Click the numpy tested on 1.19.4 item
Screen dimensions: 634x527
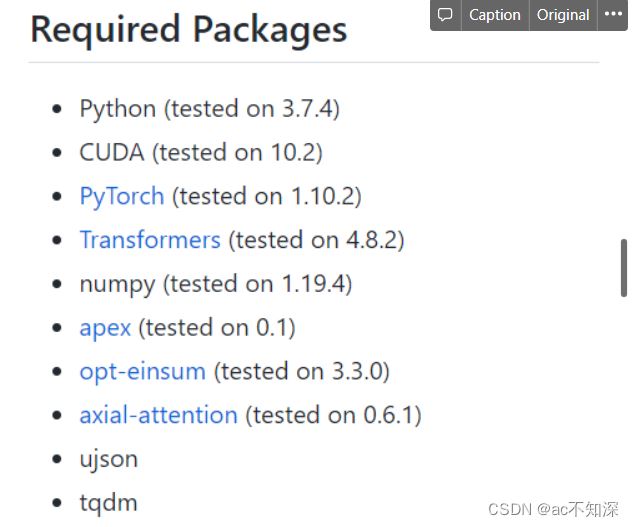coord(216,284)
